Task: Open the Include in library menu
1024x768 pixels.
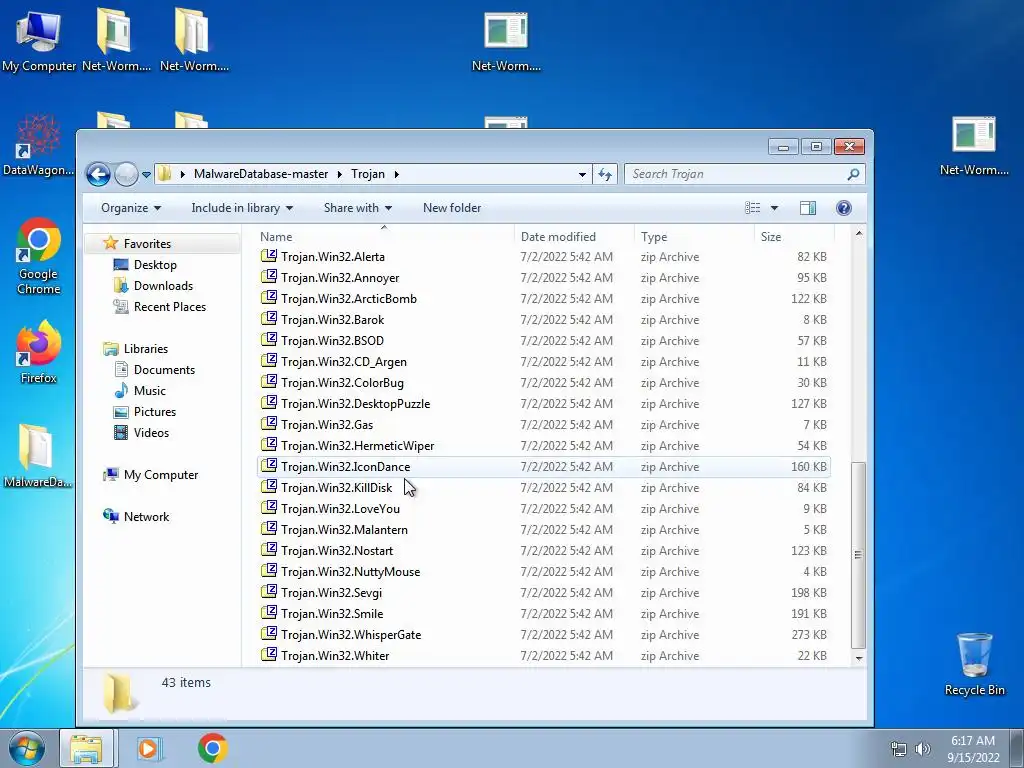Action: click(x=242, y=208)
